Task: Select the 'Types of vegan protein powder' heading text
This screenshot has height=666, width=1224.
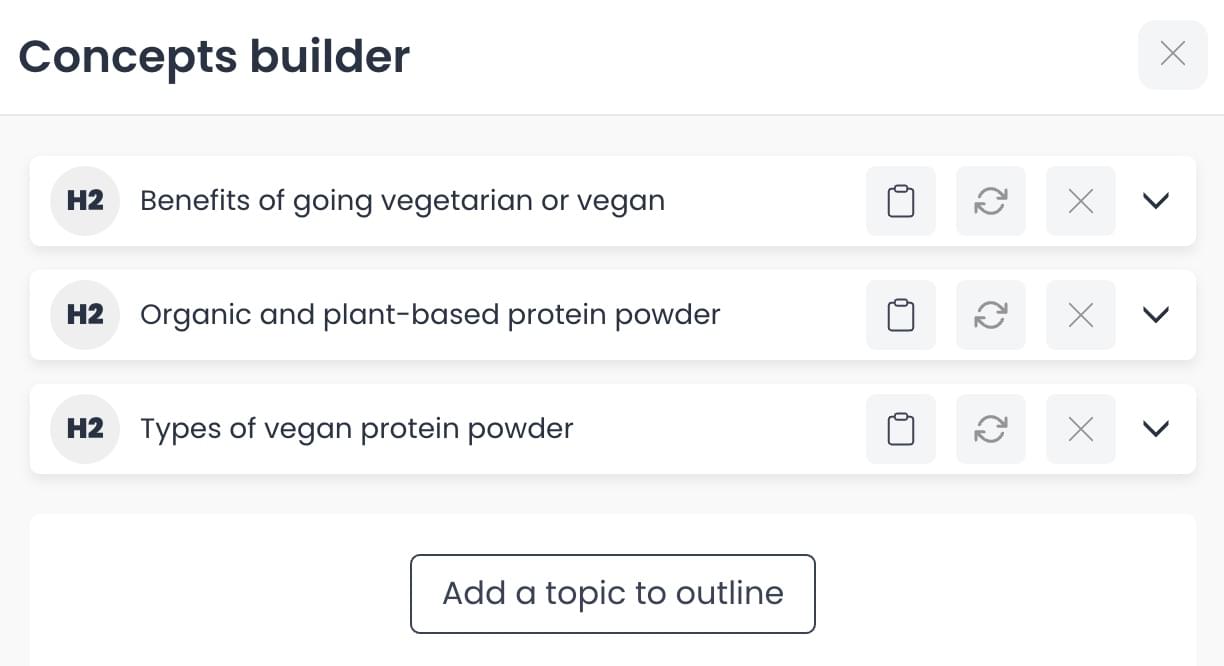Action: coord(357,429)
